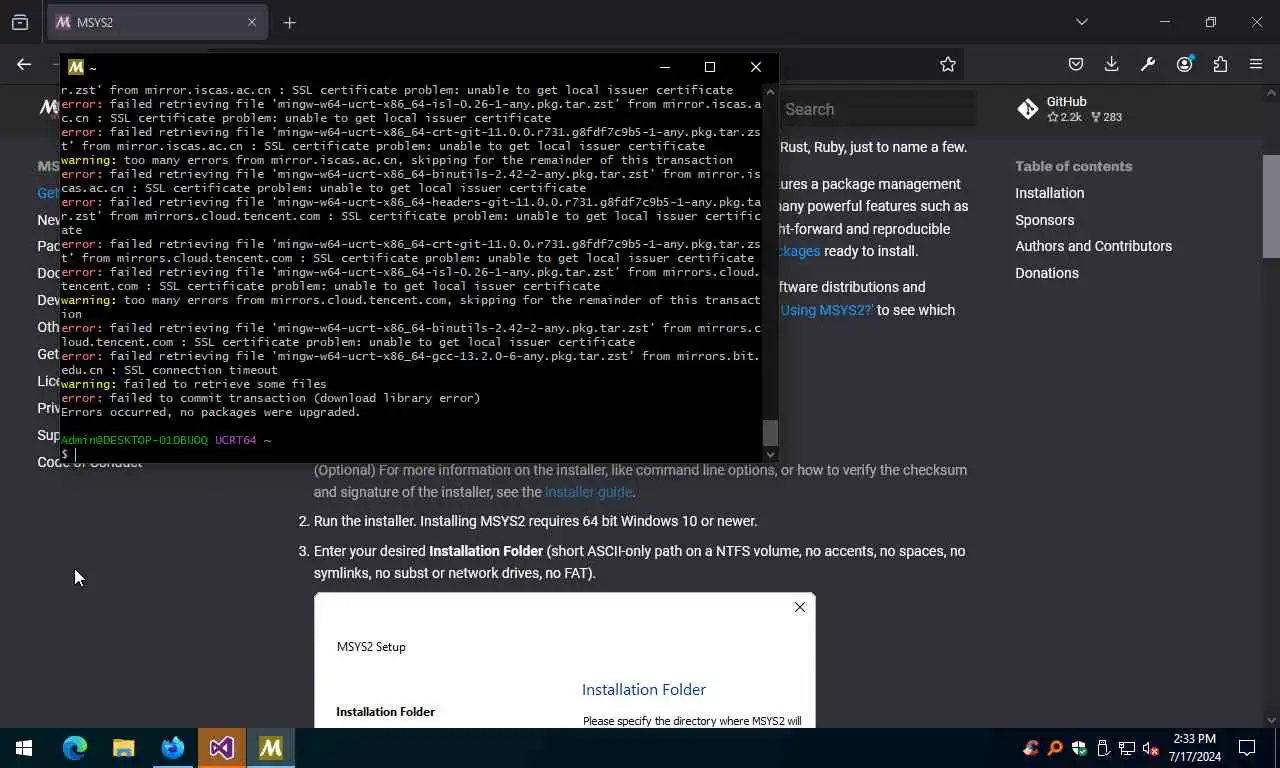Expand the list all tabs chevron
Screen dimensions: 1280x768
(x=1081, y=22)
